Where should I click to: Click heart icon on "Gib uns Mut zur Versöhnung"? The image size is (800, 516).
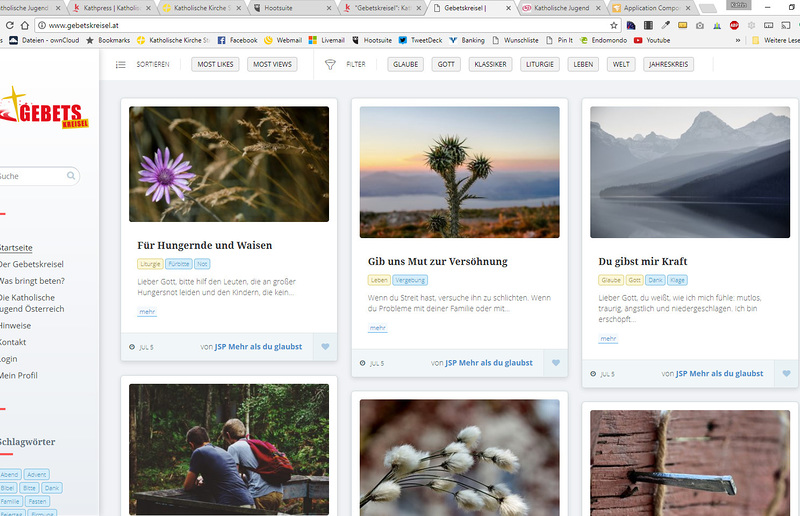[x=556, y=363]
